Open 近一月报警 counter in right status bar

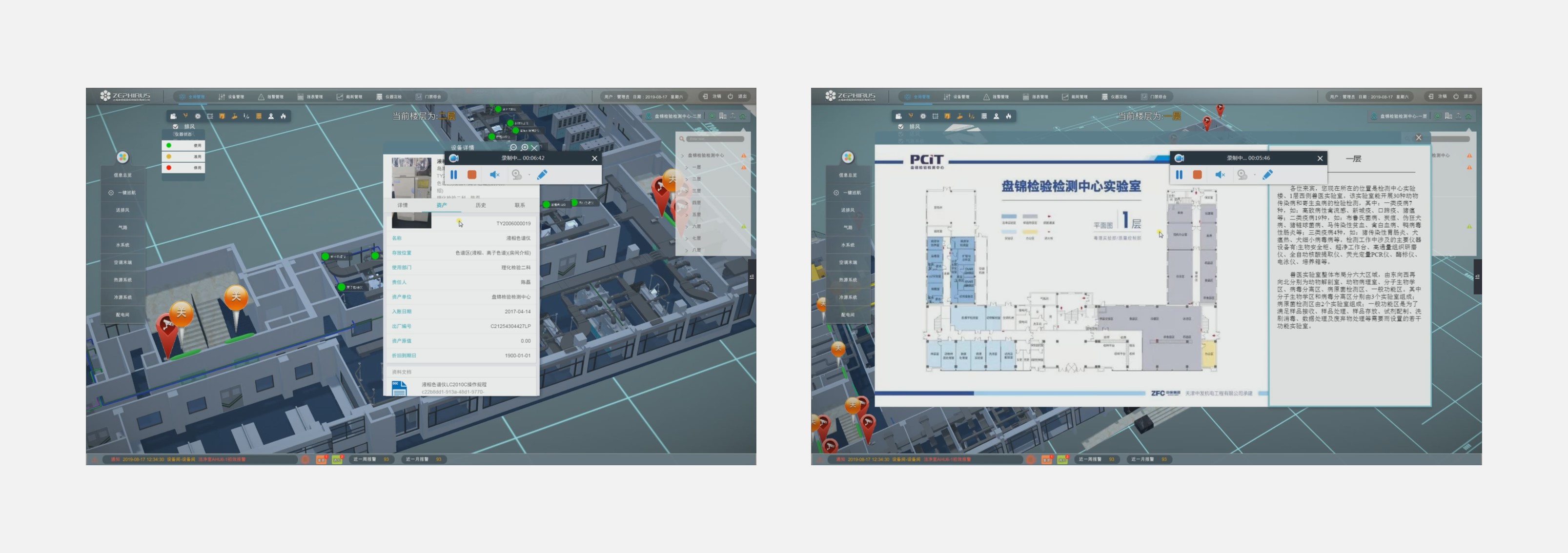click(1149, 459)
